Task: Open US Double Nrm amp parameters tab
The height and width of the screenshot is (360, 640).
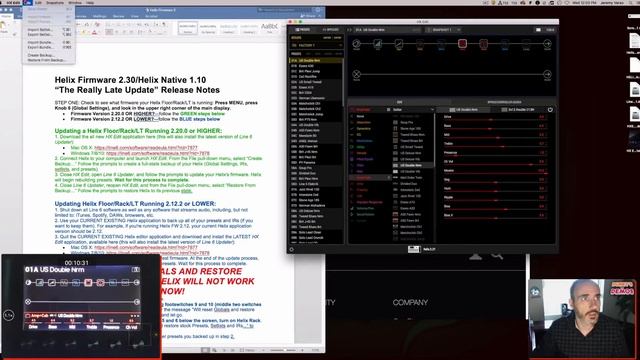Action: coord(463,110)
